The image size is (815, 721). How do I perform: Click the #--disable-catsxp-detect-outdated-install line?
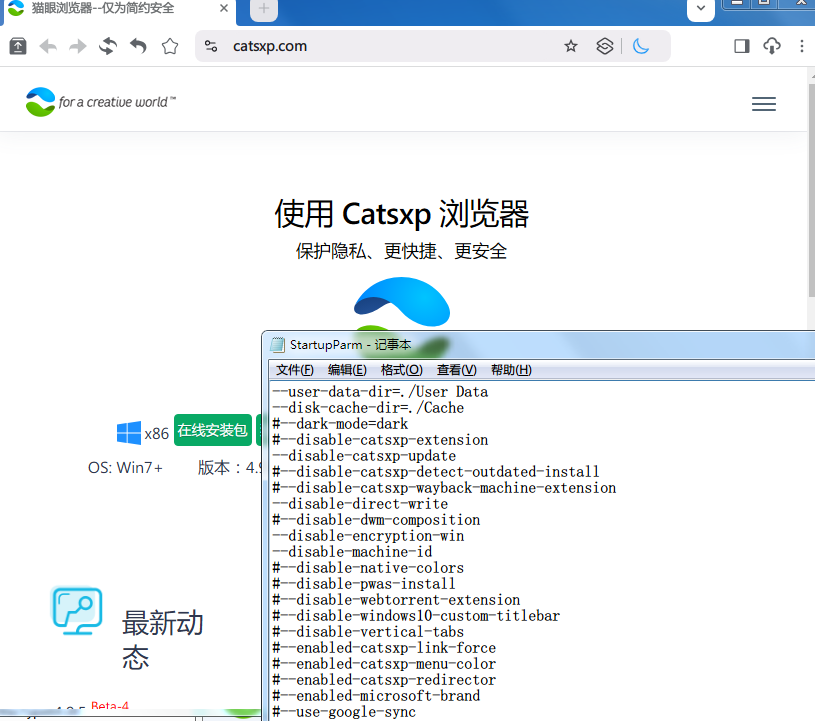coord(436,472)
